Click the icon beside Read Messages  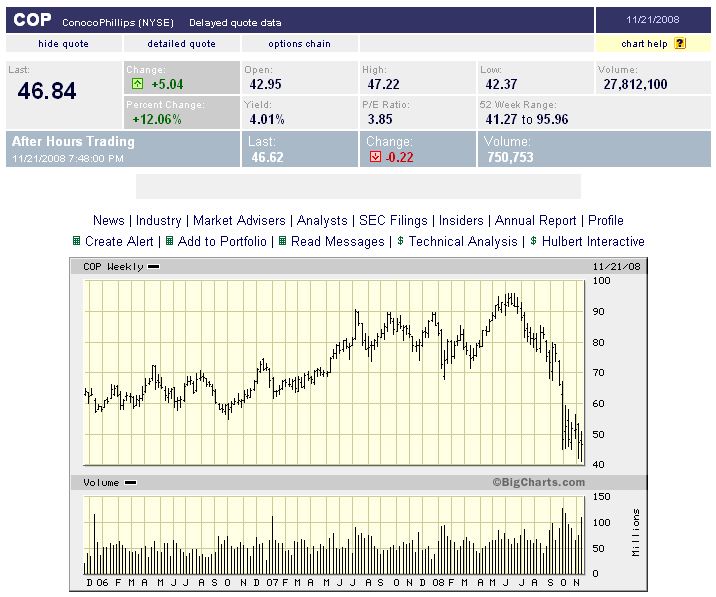pos(282,241)
